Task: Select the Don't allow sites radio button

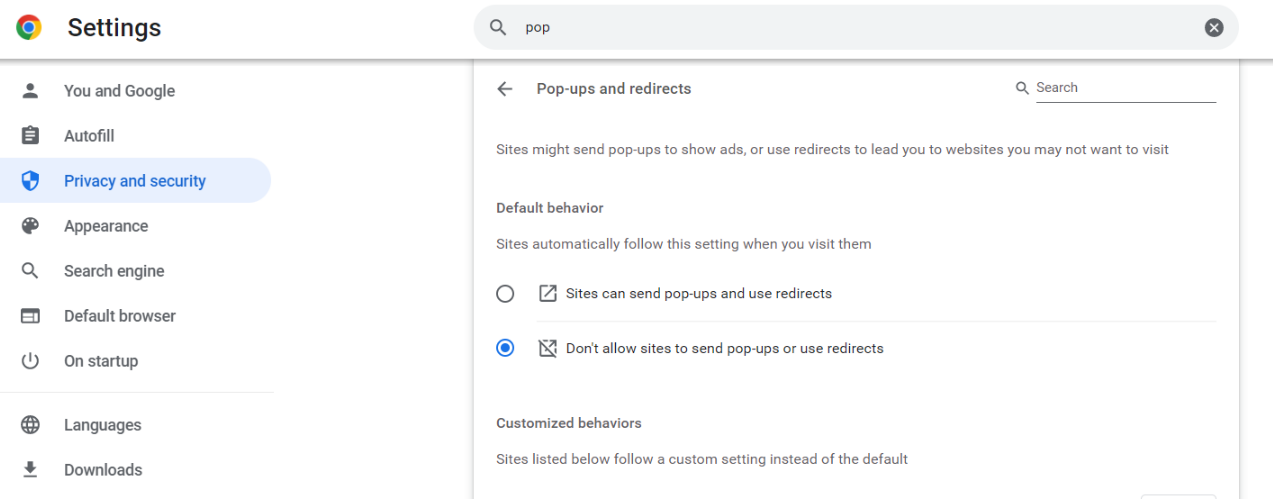Action: (x=505, y=349)
